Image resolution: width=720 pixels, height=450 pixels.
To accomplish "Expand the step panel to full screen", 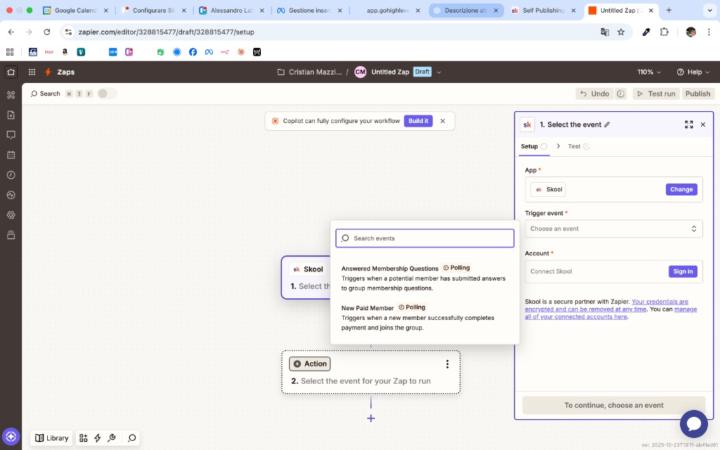I will click(689, 124).
